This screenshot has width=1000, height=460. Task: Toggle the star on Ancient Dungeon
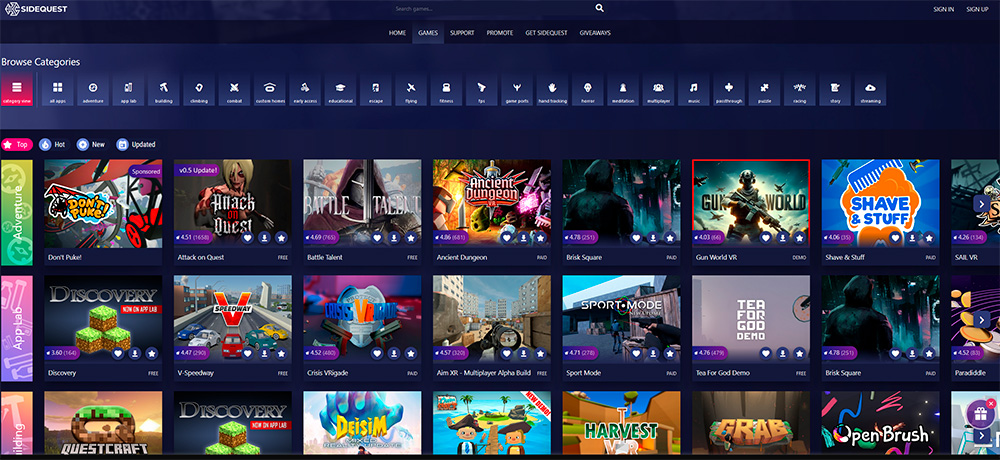point(540,238)
